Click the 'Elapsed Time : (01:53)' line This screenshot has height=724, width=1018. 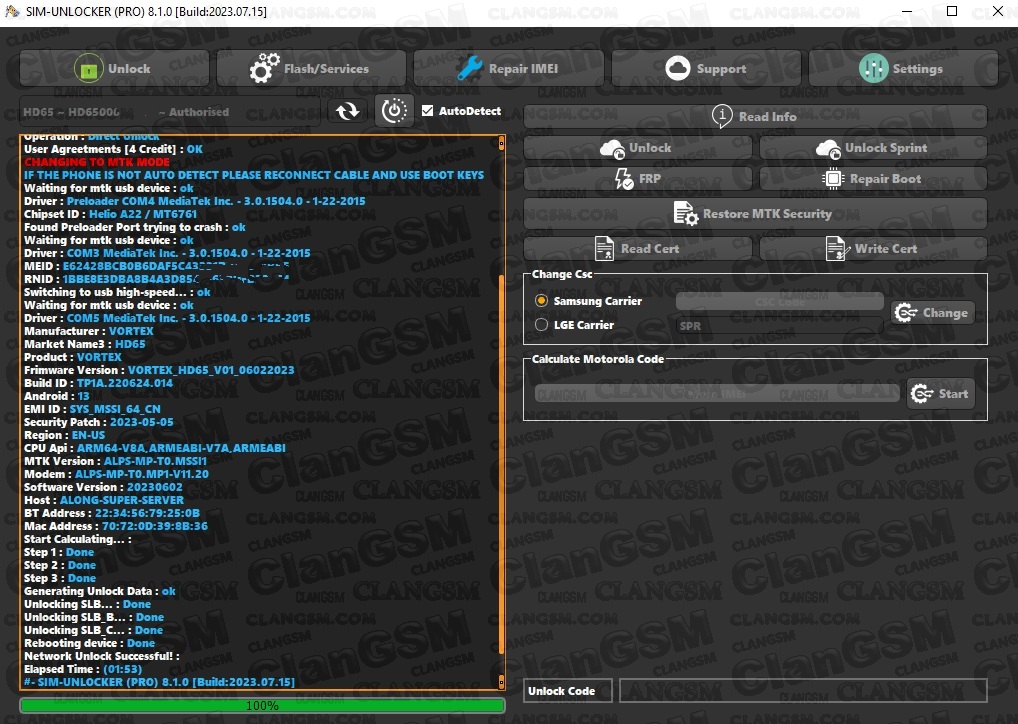82,669
